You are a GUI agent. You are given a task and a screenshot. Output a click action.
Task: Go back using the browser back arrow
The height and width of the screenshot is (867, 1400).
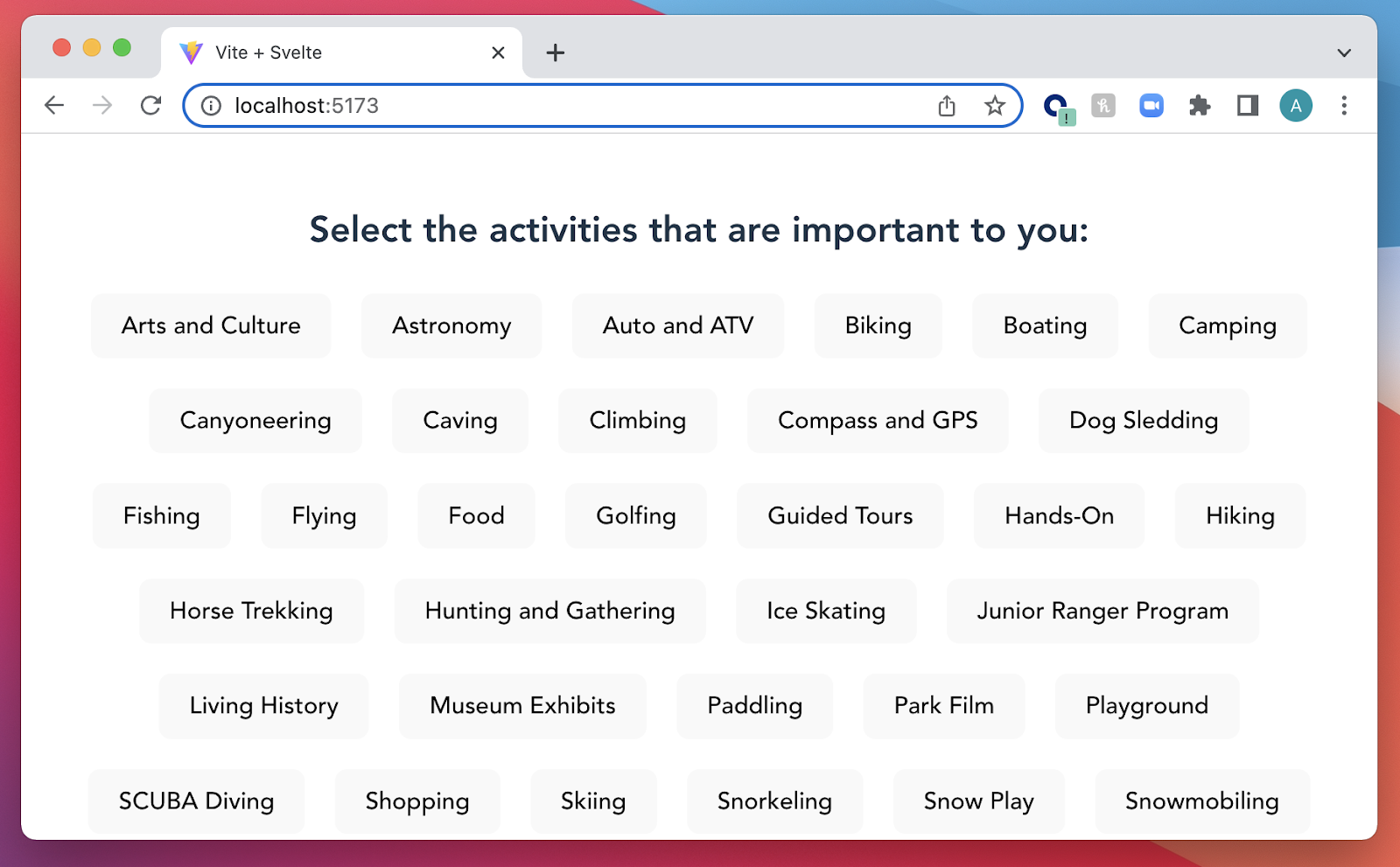pos(54,106)
